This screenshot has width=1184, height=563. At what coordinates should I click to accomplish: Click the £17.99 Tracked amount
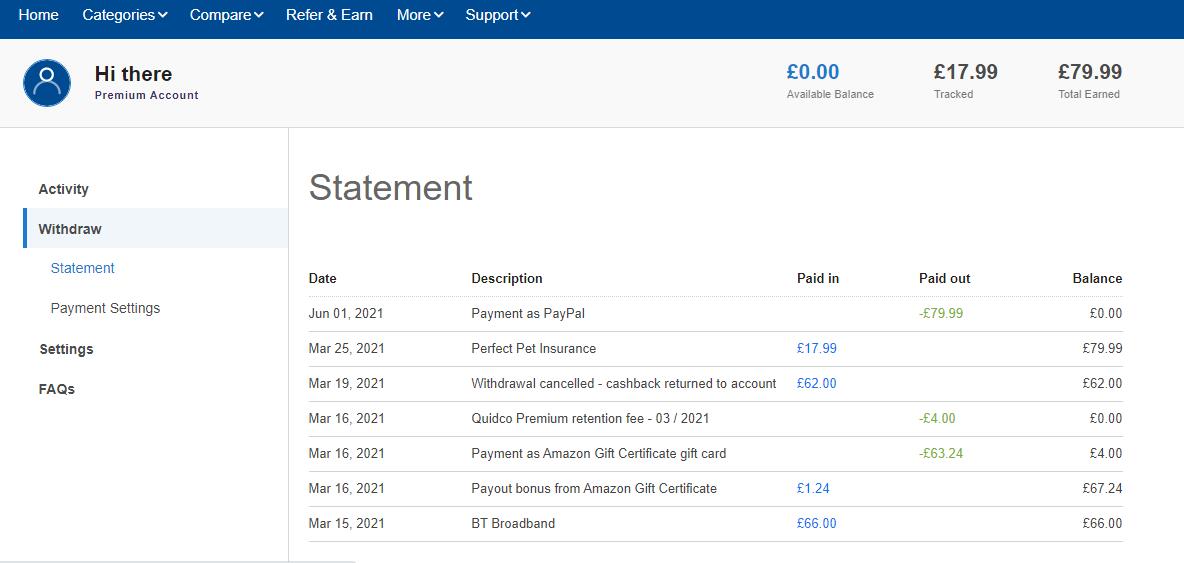965,72
